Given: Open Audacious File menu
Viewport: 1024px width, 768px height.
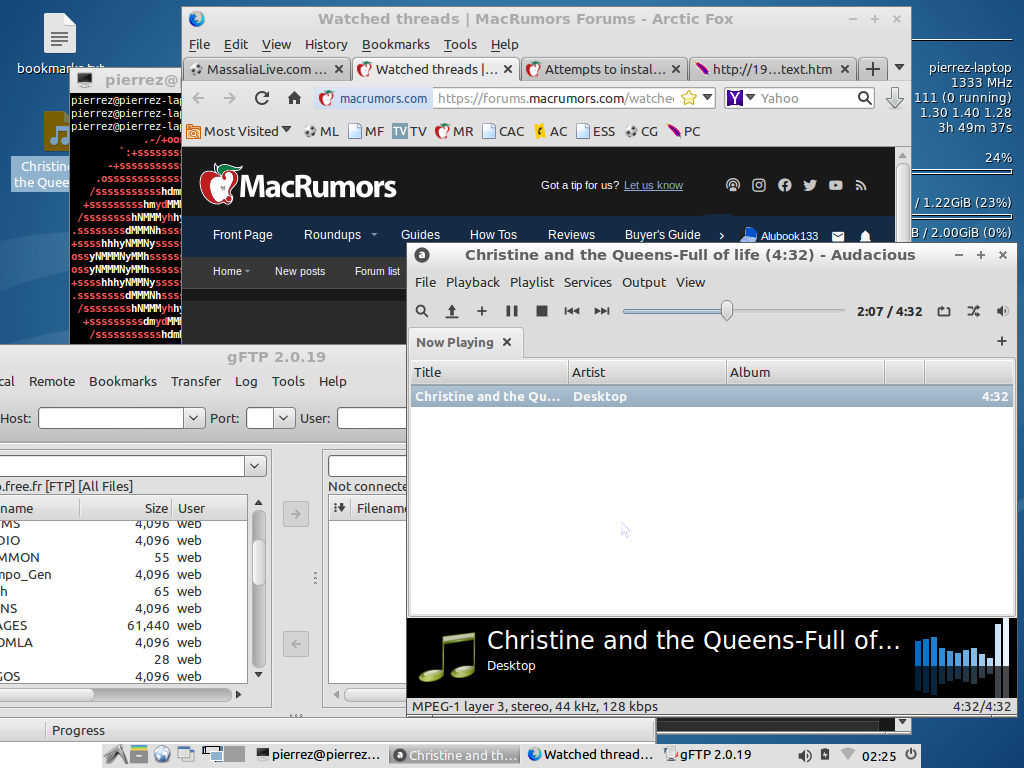Looking at the screenshot, I should point(425,282).
